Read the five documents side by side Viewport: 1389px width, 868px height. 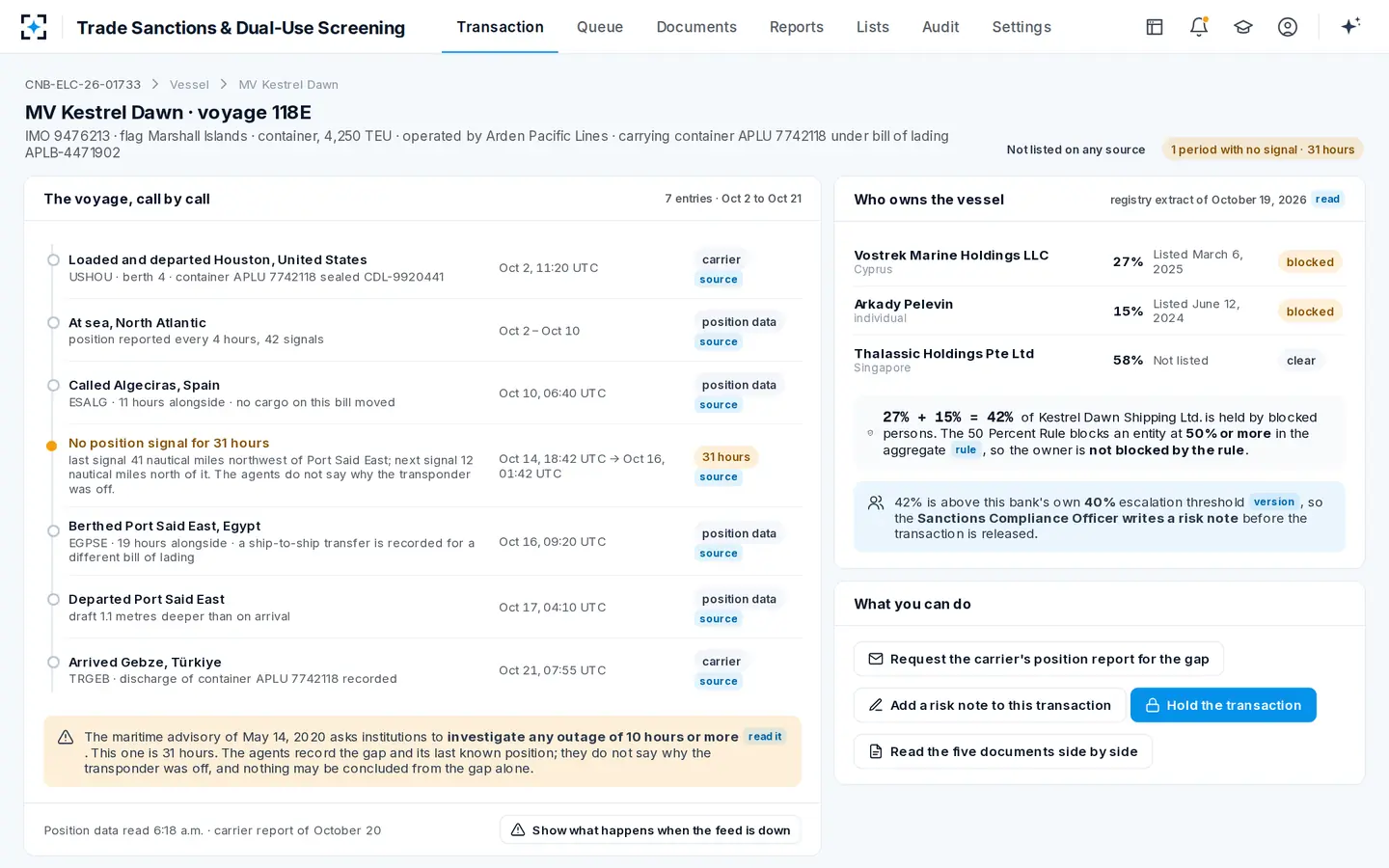click(1003, 752)
